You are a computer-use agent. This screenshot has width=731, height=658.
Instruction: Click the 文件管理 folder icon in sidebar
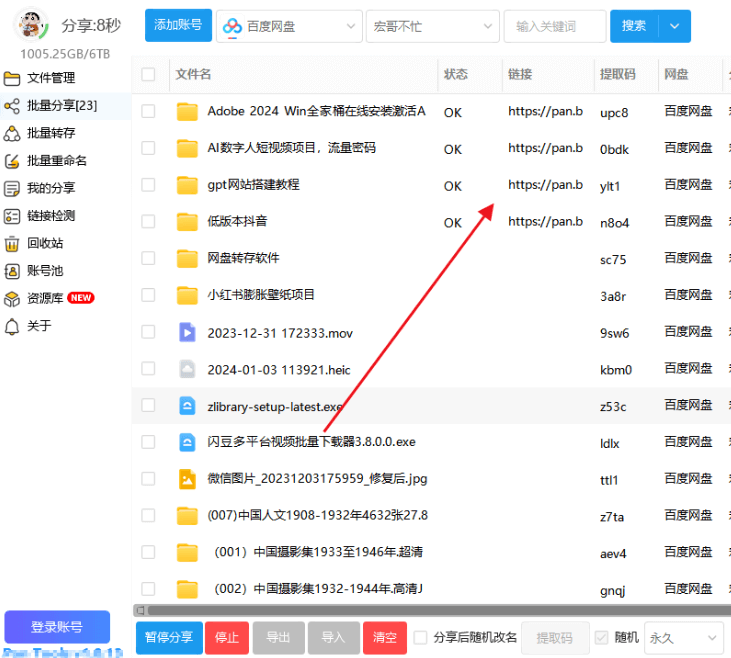pos(12,78)
